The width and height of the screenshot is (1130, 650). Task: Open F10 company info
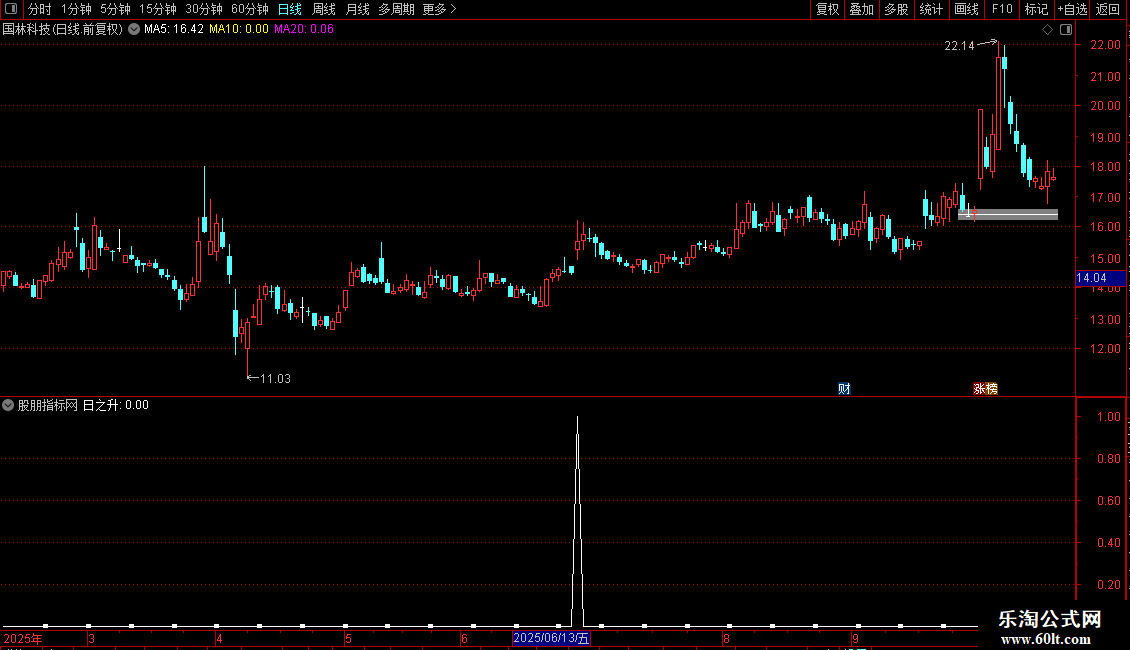click(x=1002, y=9)
